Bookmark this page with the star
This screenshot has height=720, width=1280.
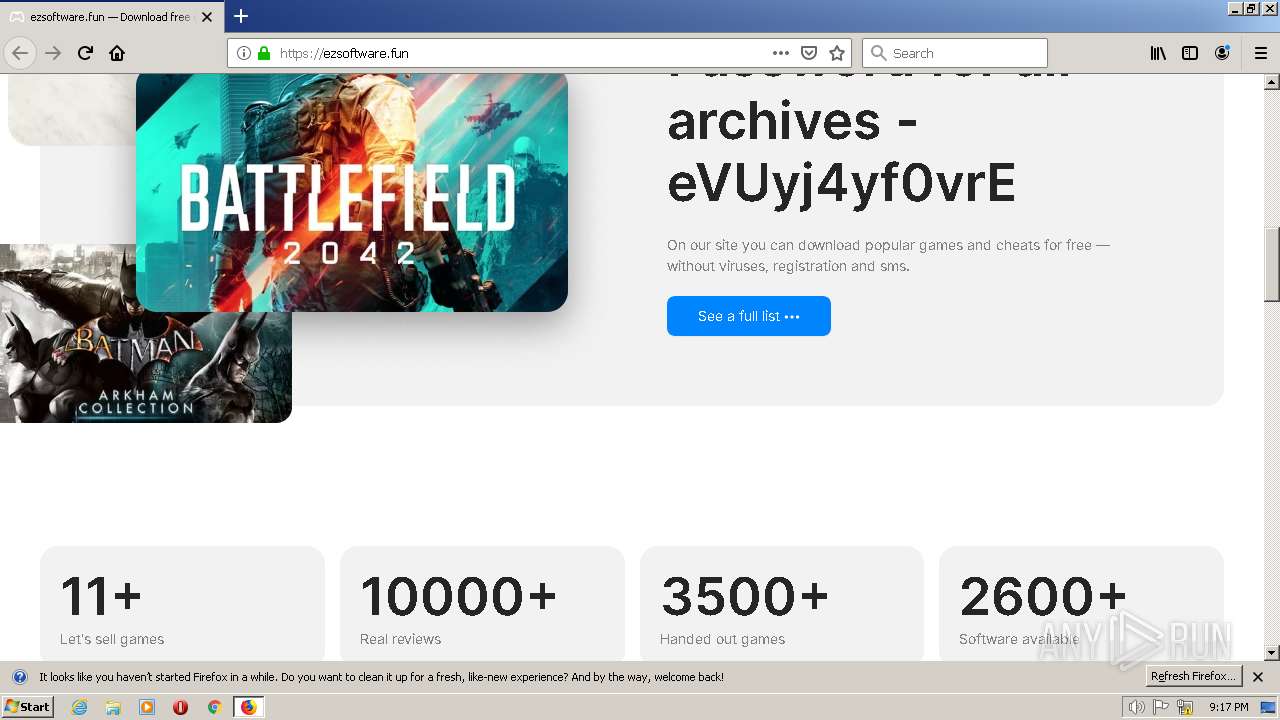pyautogui.click(x=837, y=53)
